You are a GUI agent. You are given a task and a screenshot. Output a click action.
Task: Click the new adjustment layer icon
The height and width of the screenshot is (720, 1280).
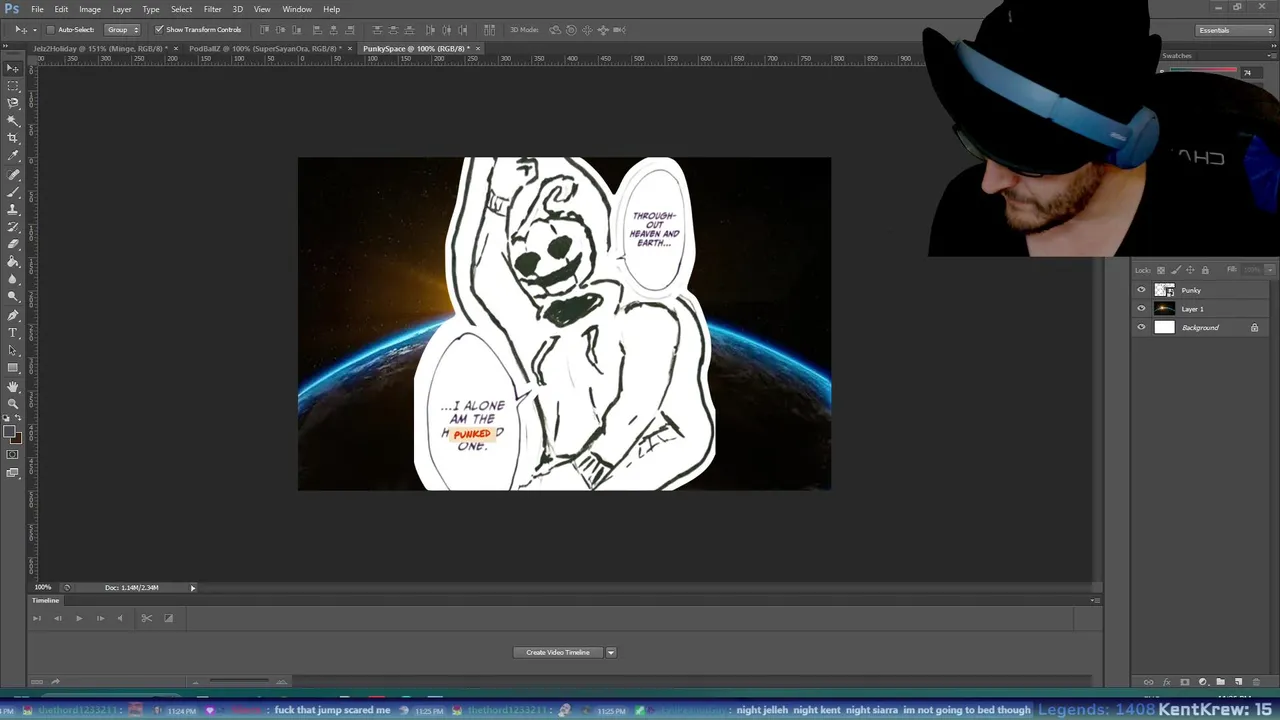click(1202, 682)
